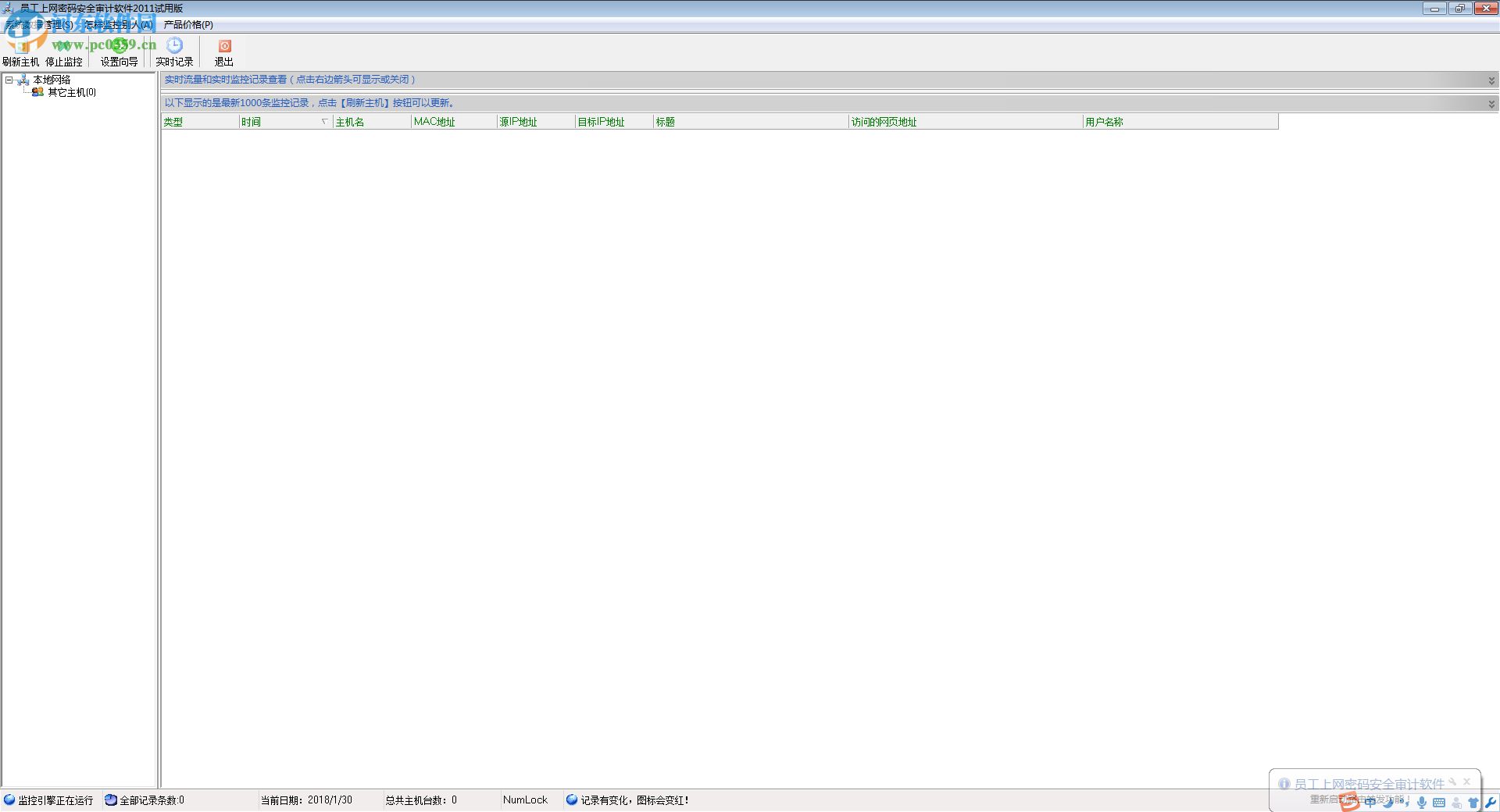Click the Sogou input method S logo
The image size is (1500, 812).
(1349, 802)
